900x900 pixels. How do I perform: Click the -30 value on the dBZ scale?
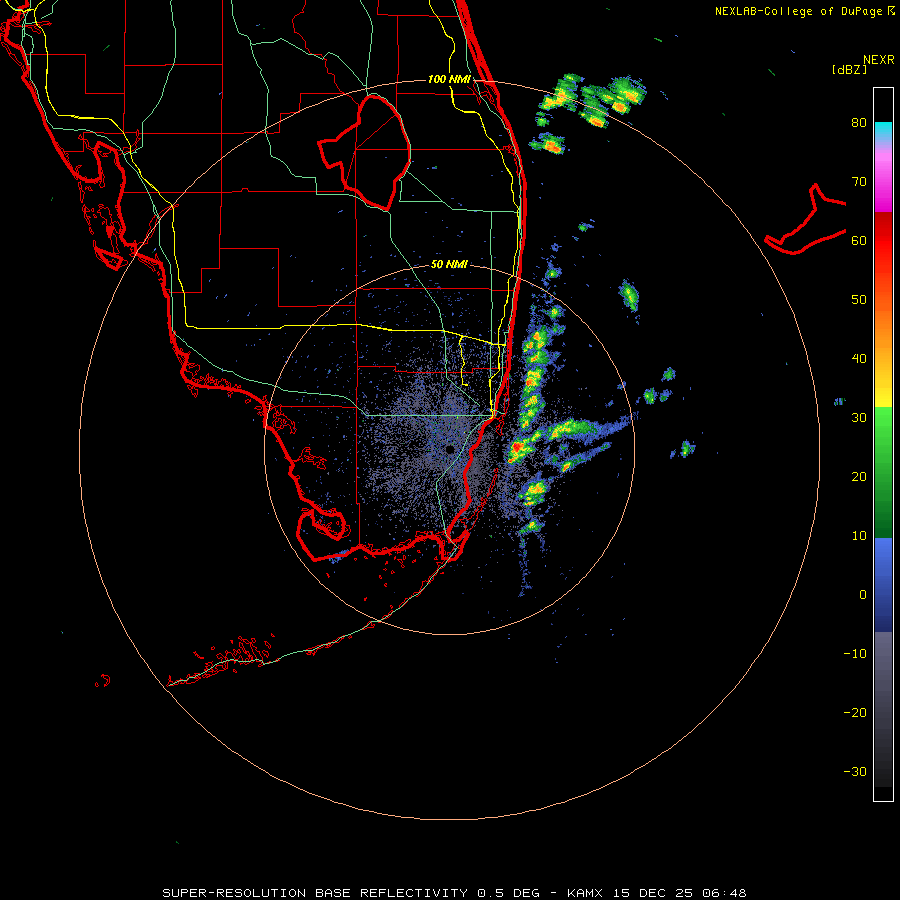tap(855, 772)
